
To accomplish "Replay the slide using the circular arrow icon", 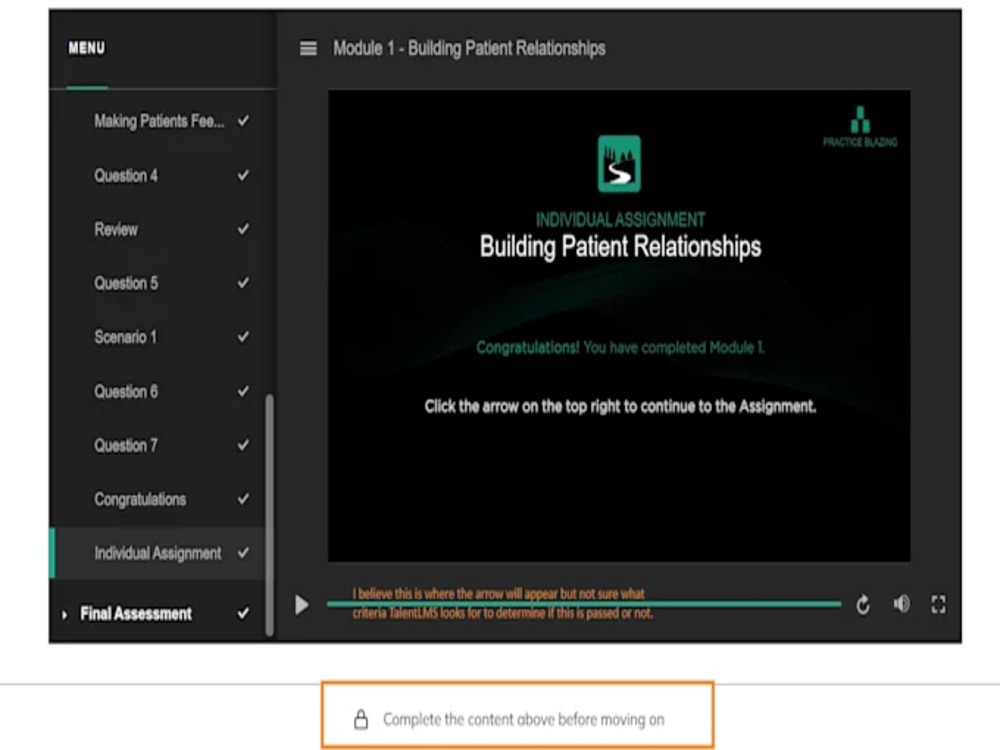I will pyautogui.click(x=863, y=605).
